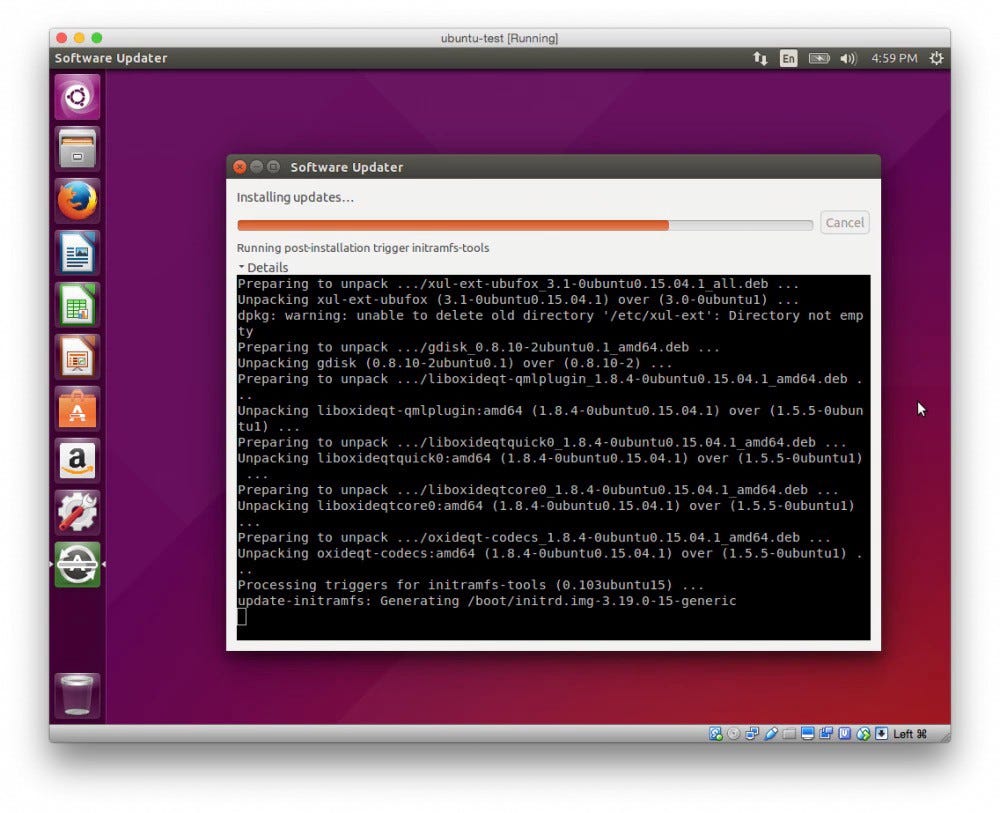Click the Left ⌘ host key indicator
The height and width of the screenshot is (813, 1000).
pyautogui.click(x=910, y=734)
